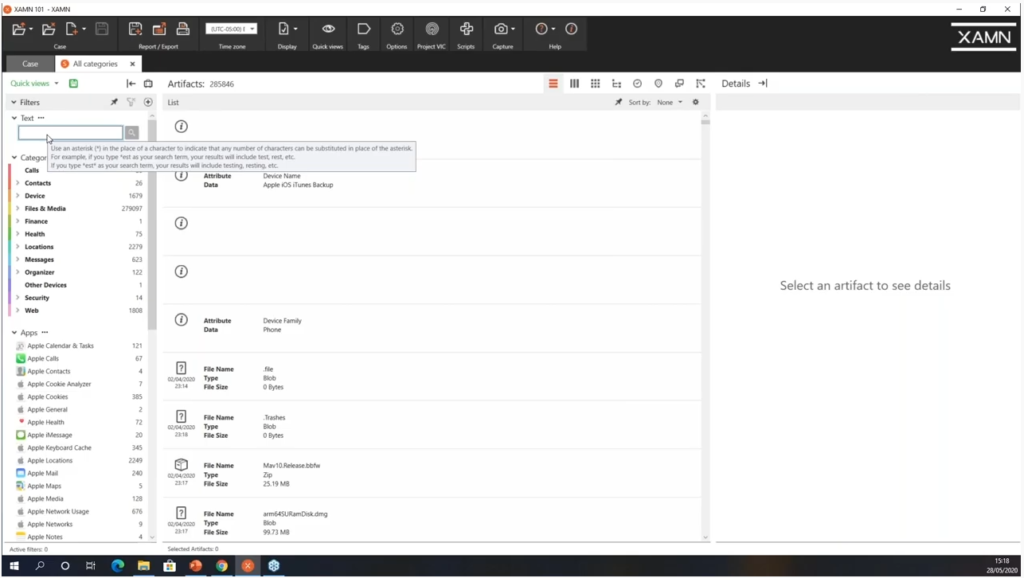Open the Windows Start menu
The width and height of the screenshot is (1024, 578).
tap(14, 566)
